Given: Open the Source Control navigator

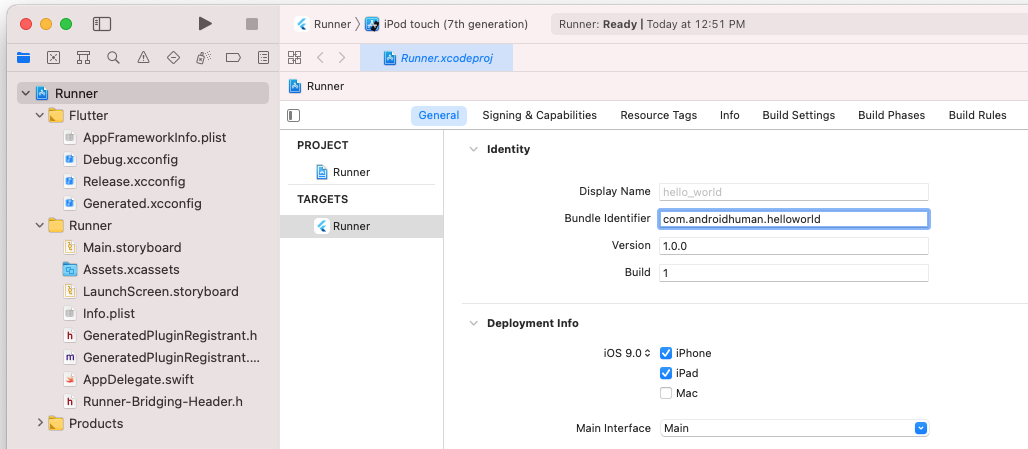Looking at the screenshot, I should click(x=54, y=58).
